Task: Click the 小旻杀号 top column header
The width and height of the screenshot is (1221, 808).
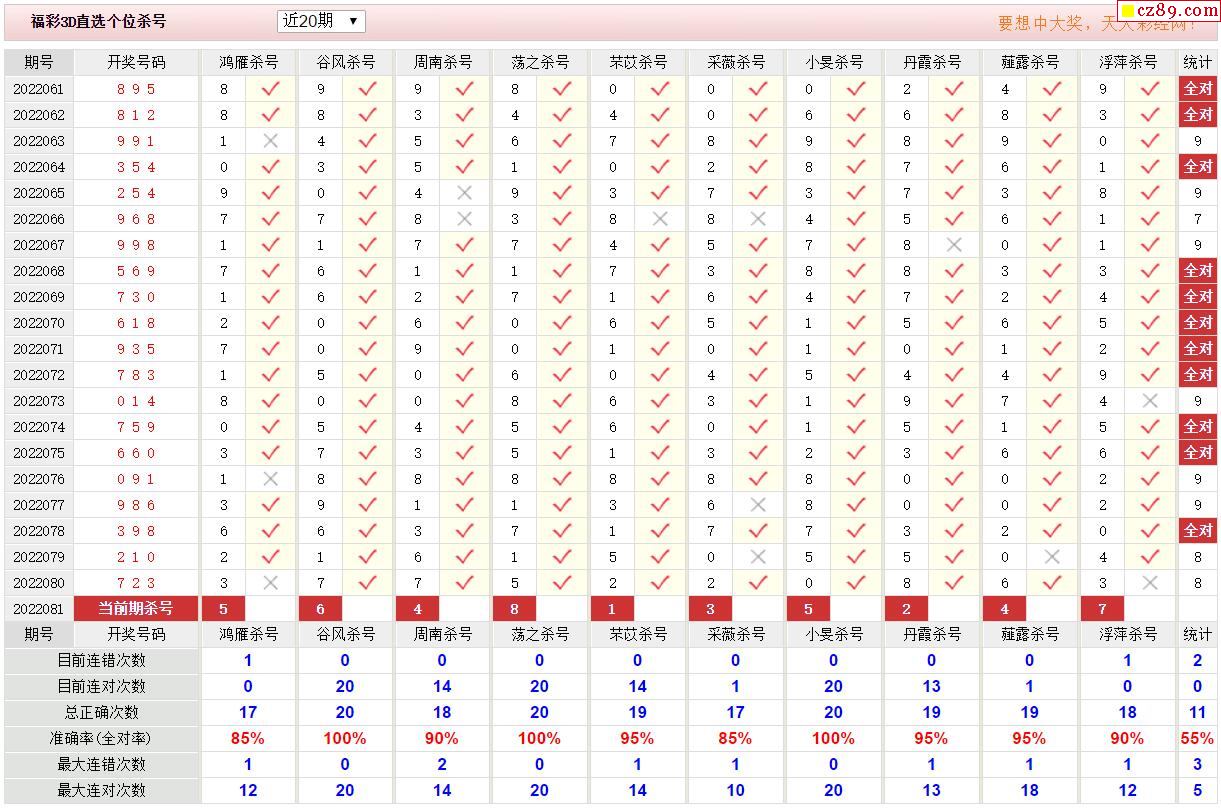Action: coord(834,62)
